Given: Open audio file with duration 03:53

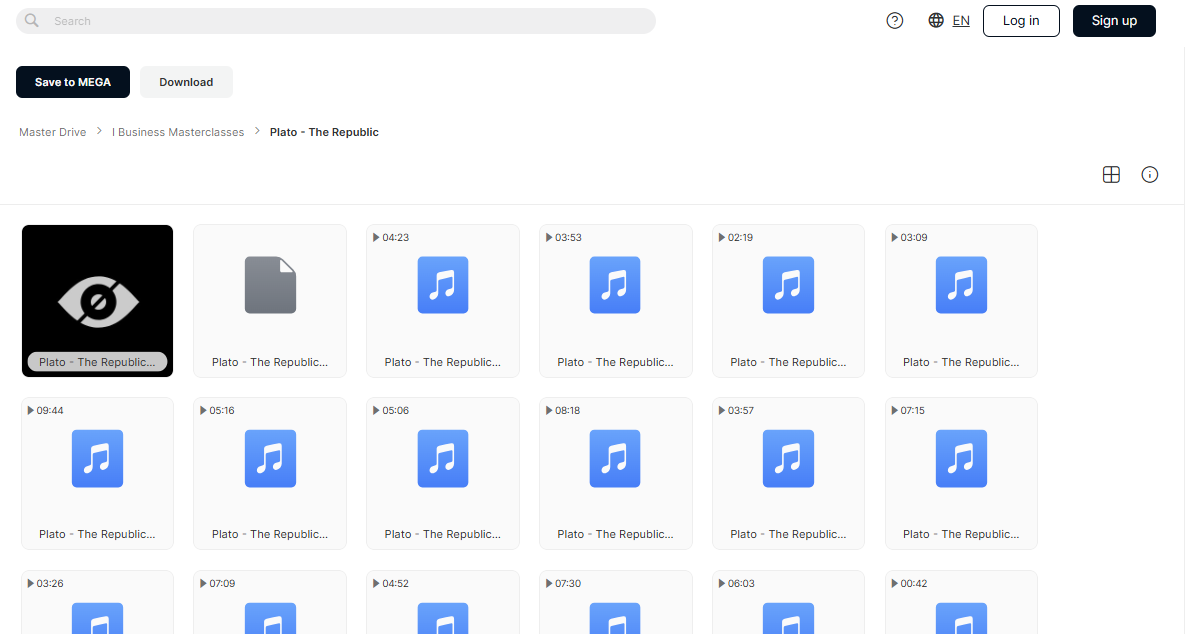Looking at the screenshot, I should pyautogui.click(x=615, y=301).
